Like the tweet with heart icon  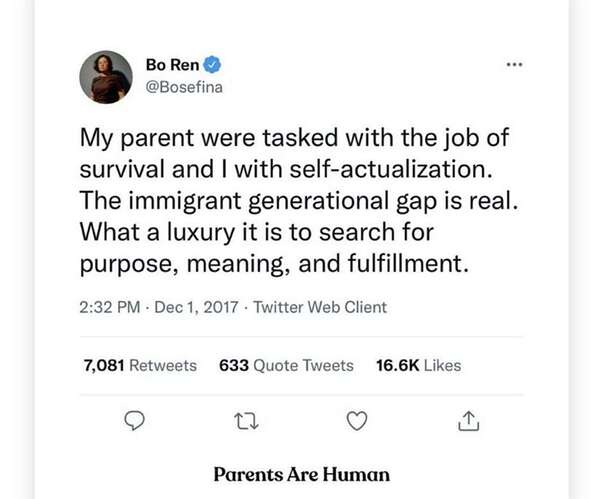[x=357, y=421]
